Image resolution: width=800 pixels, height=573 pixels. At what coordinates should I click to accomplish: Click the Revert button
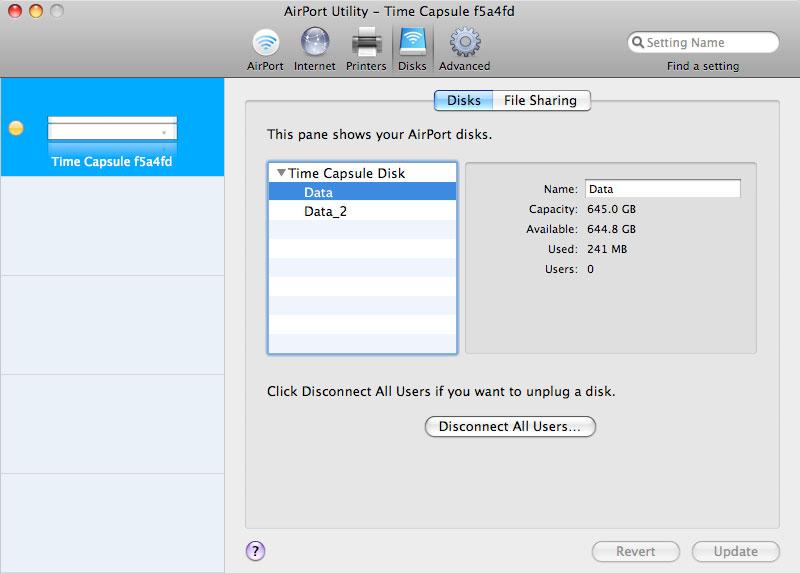coord(636,551)
